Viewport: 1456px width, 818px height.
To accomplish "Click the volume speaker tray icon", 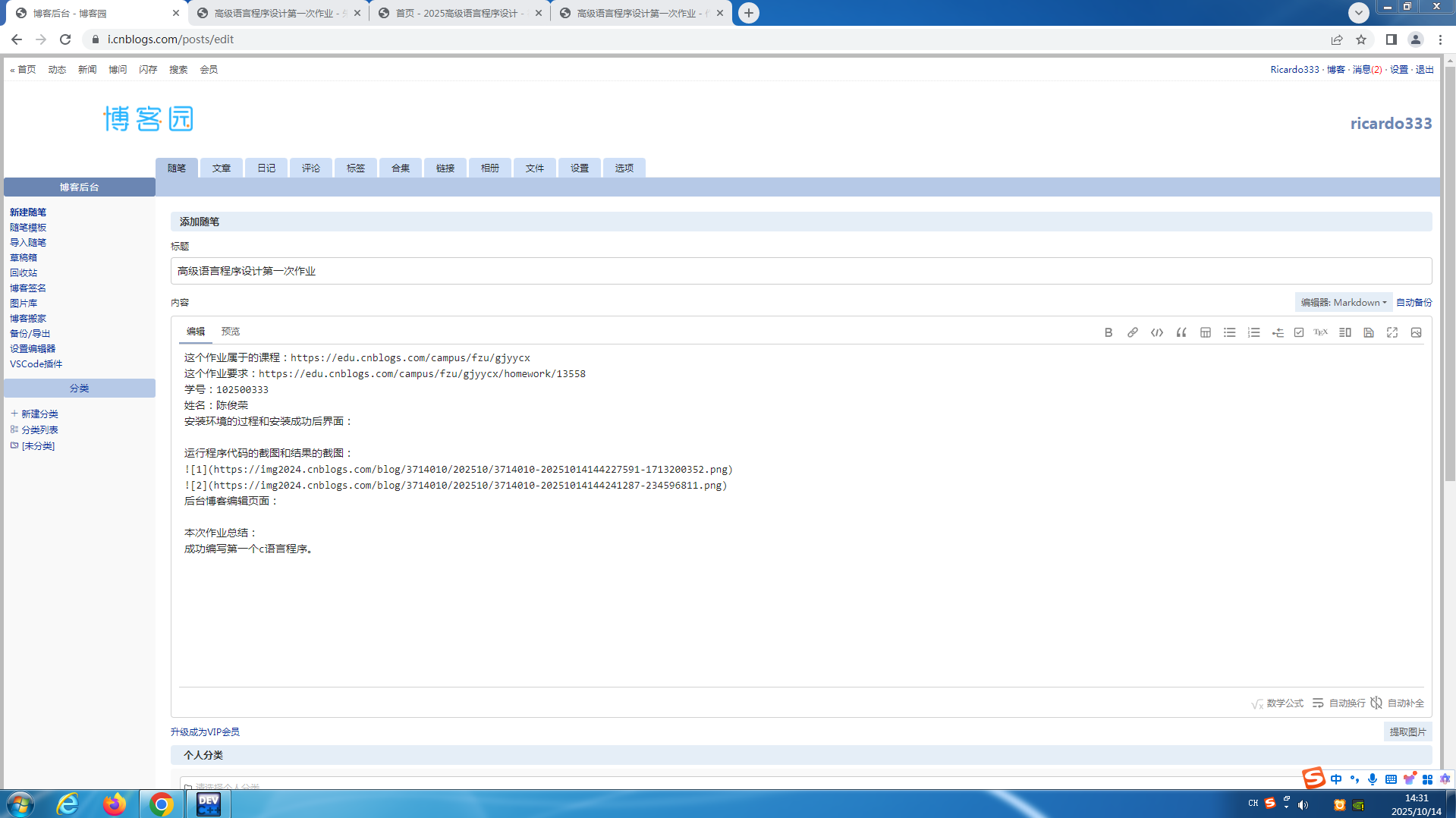I will pyautogui.click(x=1303, y=804).
